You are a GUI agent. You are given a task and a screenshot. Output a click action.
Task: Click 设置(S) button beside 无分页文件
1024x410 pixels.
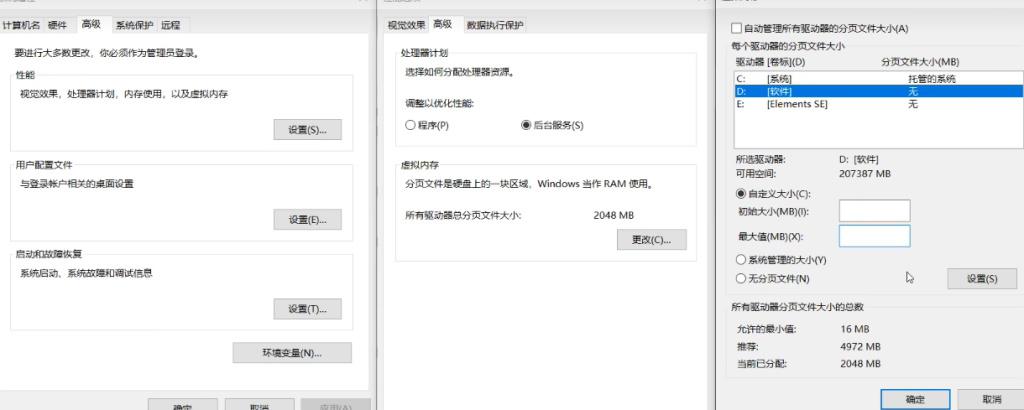point(982,279)
